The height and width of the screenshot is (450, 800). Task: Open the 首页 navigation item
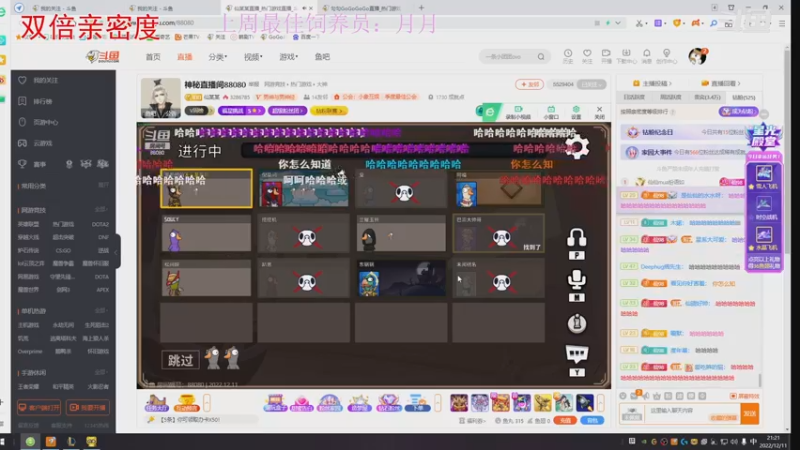click(153, 57)
